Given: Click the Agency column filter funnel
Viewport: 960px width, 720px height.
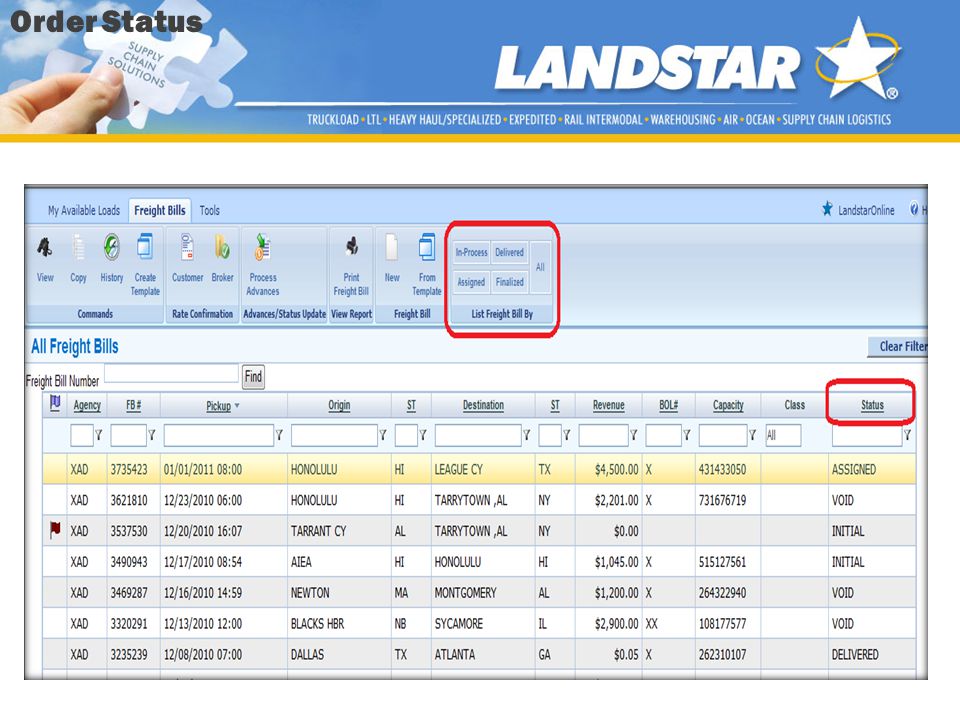Looking at the screenshot, I should click(99, 435).
